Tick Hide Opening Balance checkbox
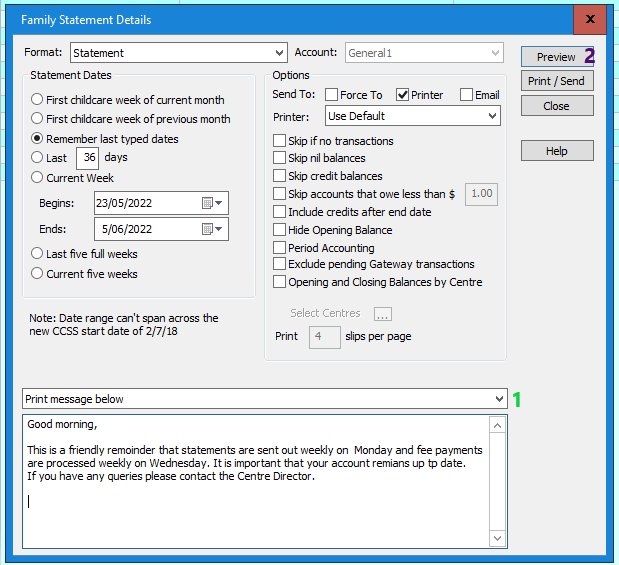 [x=279, y=229]
